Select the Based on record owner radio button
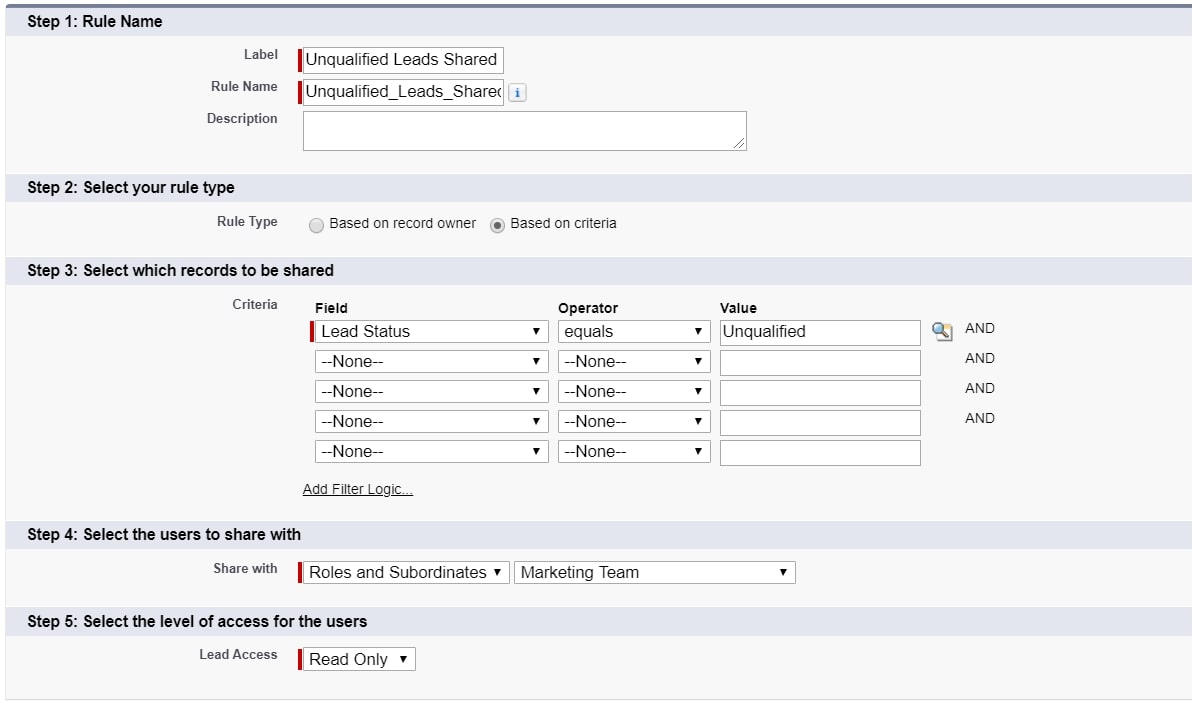 [x=316, y=224]
